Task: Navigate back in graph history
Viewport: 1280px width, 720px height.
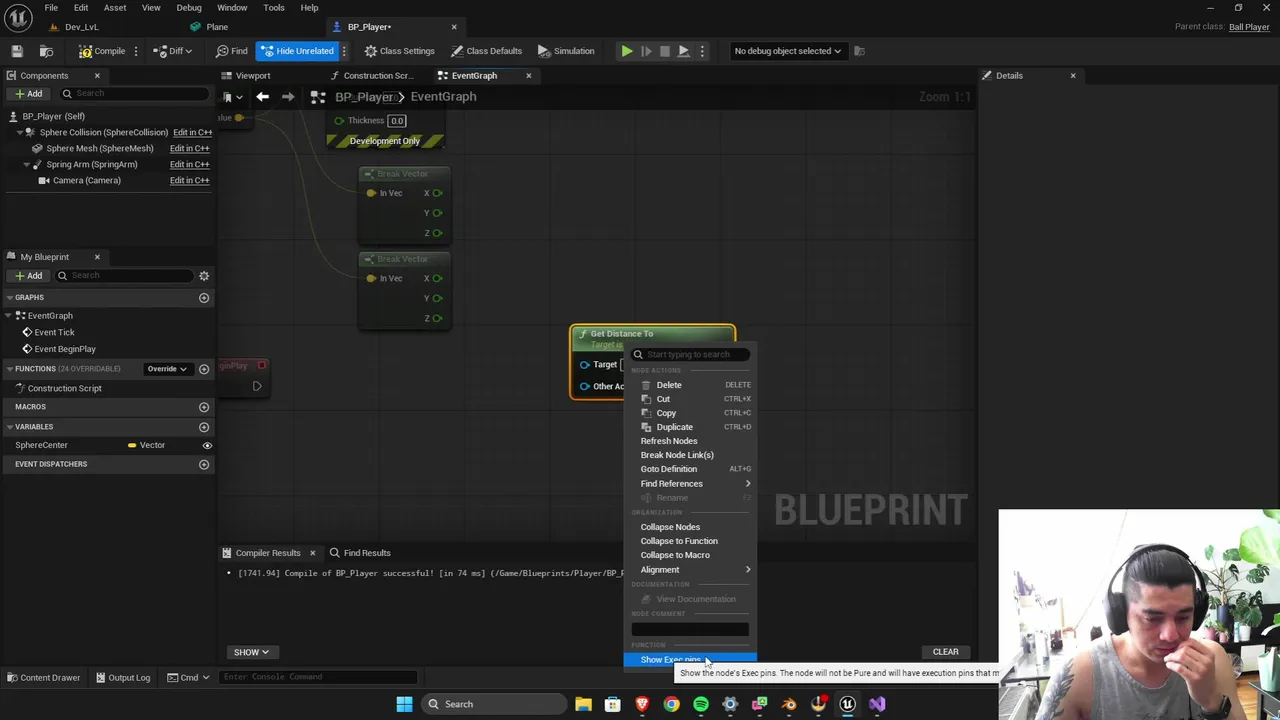Action: pos(262,97)
